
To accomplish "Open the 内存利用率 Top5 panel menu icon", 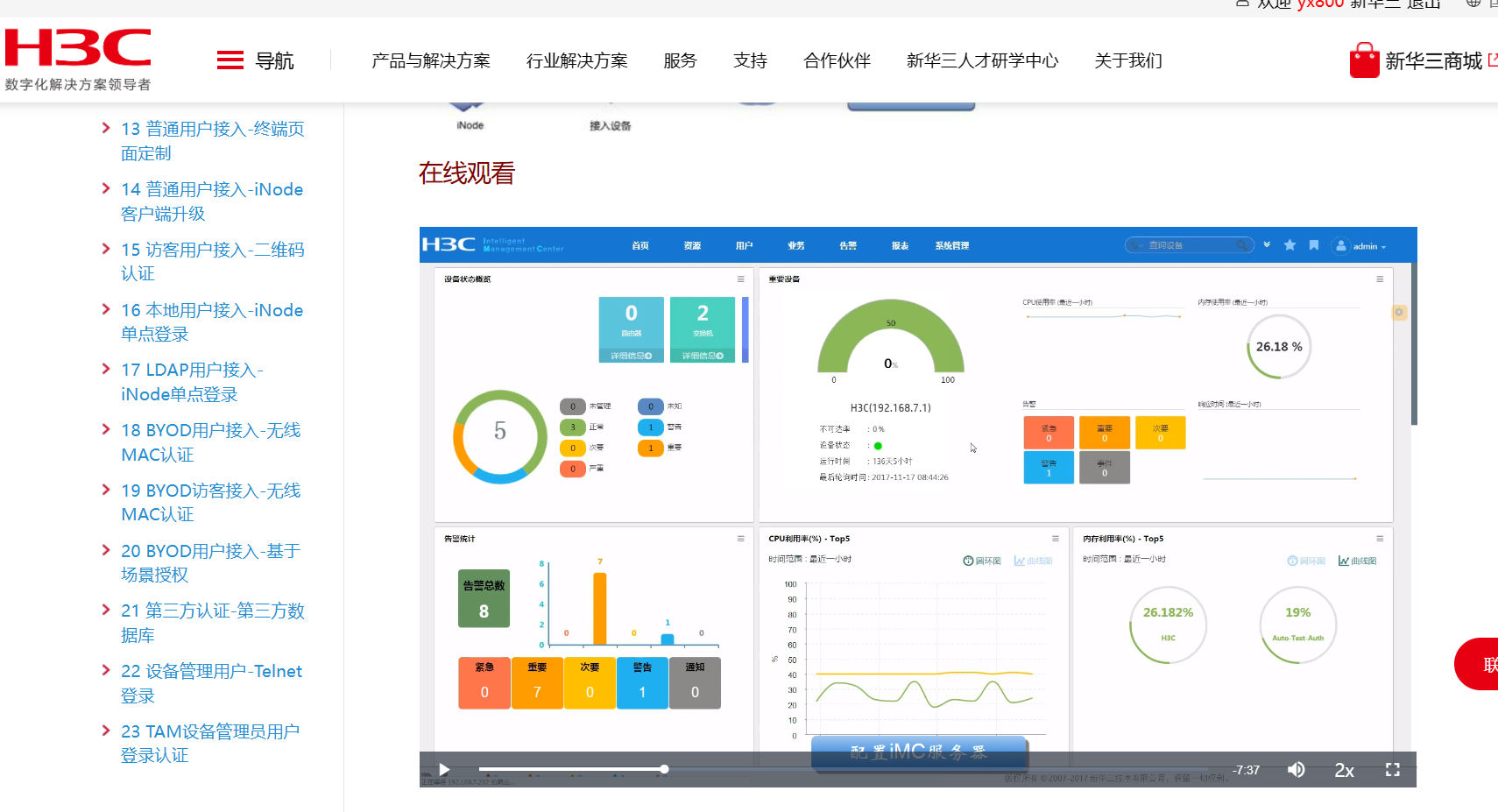I will 1380,539.
